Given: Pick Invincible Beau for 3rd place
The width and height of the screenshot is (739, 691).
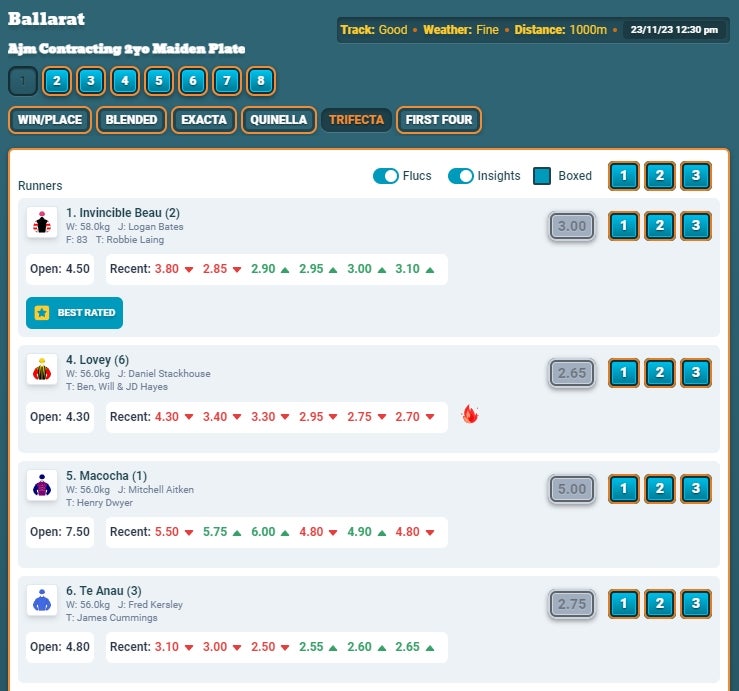Looking at the screenshot, I should click(696, 226).
